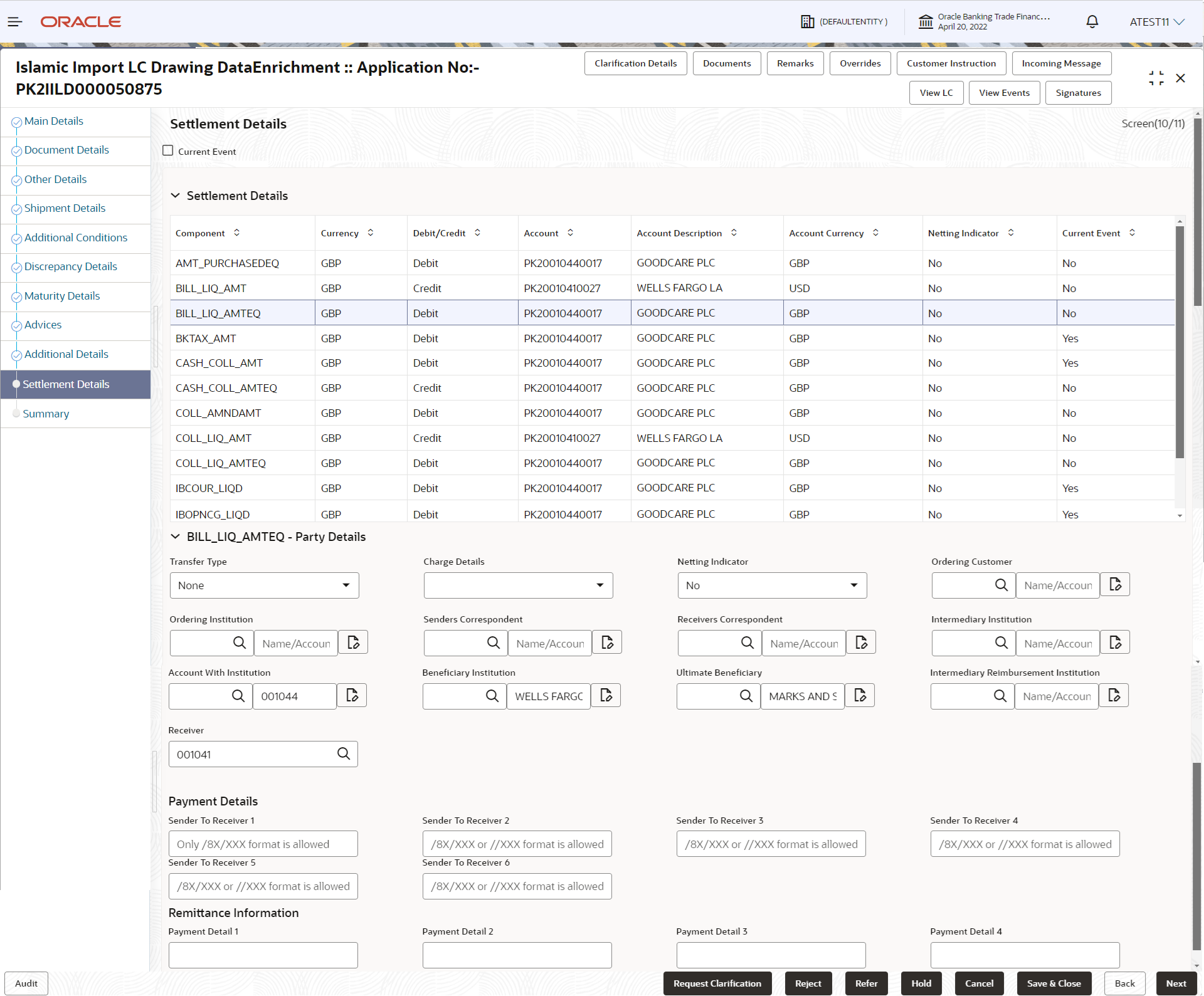Open the Charge Details dropdown
The height and width of the screenshot is (996, 1204).
(x=518, y=585)
